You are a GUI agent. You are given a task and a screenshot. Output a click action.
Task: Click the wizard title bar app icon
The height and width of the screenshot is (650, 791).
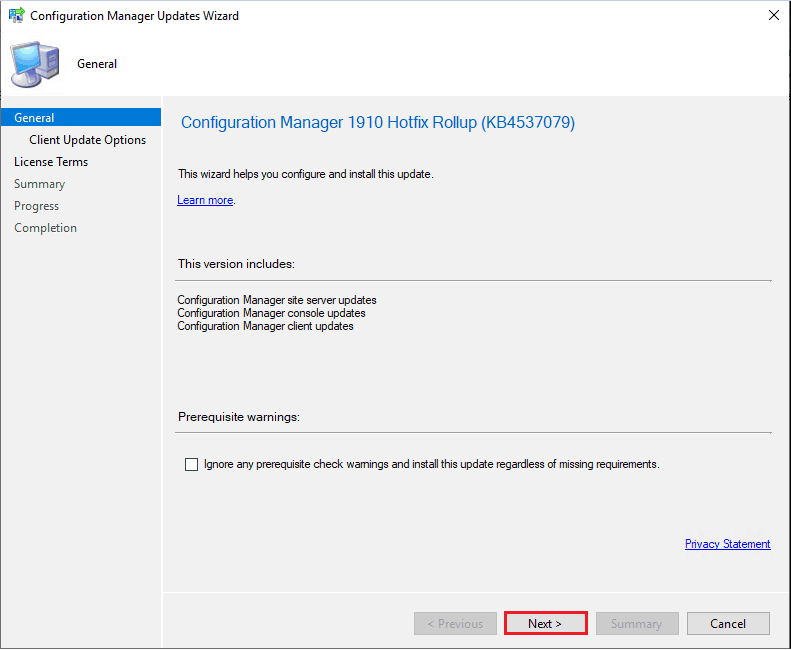point(17,15)
